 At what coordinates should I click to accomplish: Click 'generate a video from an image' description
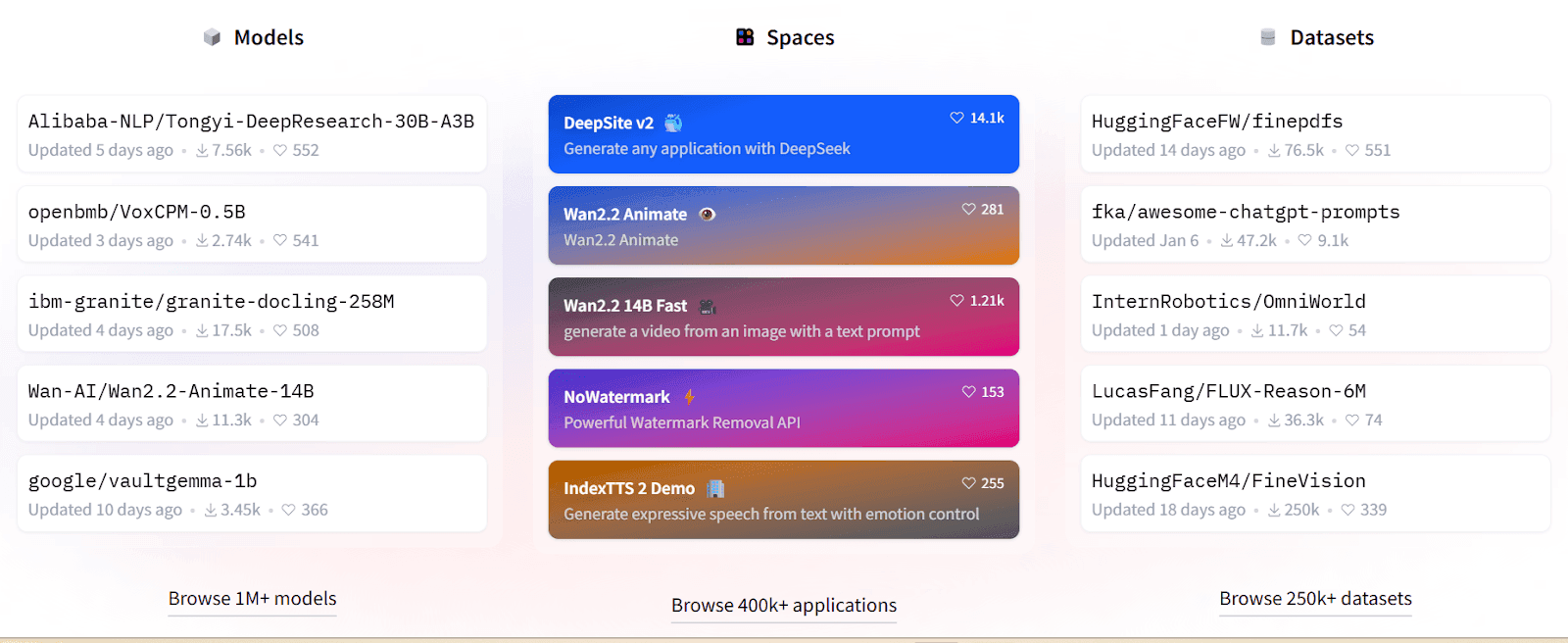(742, 331)
